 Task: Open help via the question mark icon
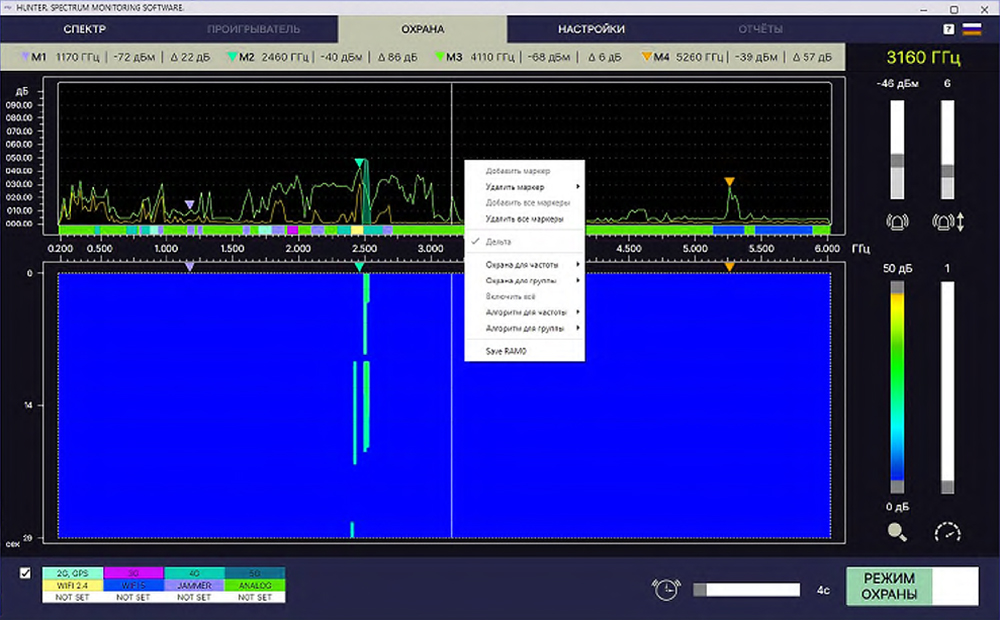click(x=948, y=29)
